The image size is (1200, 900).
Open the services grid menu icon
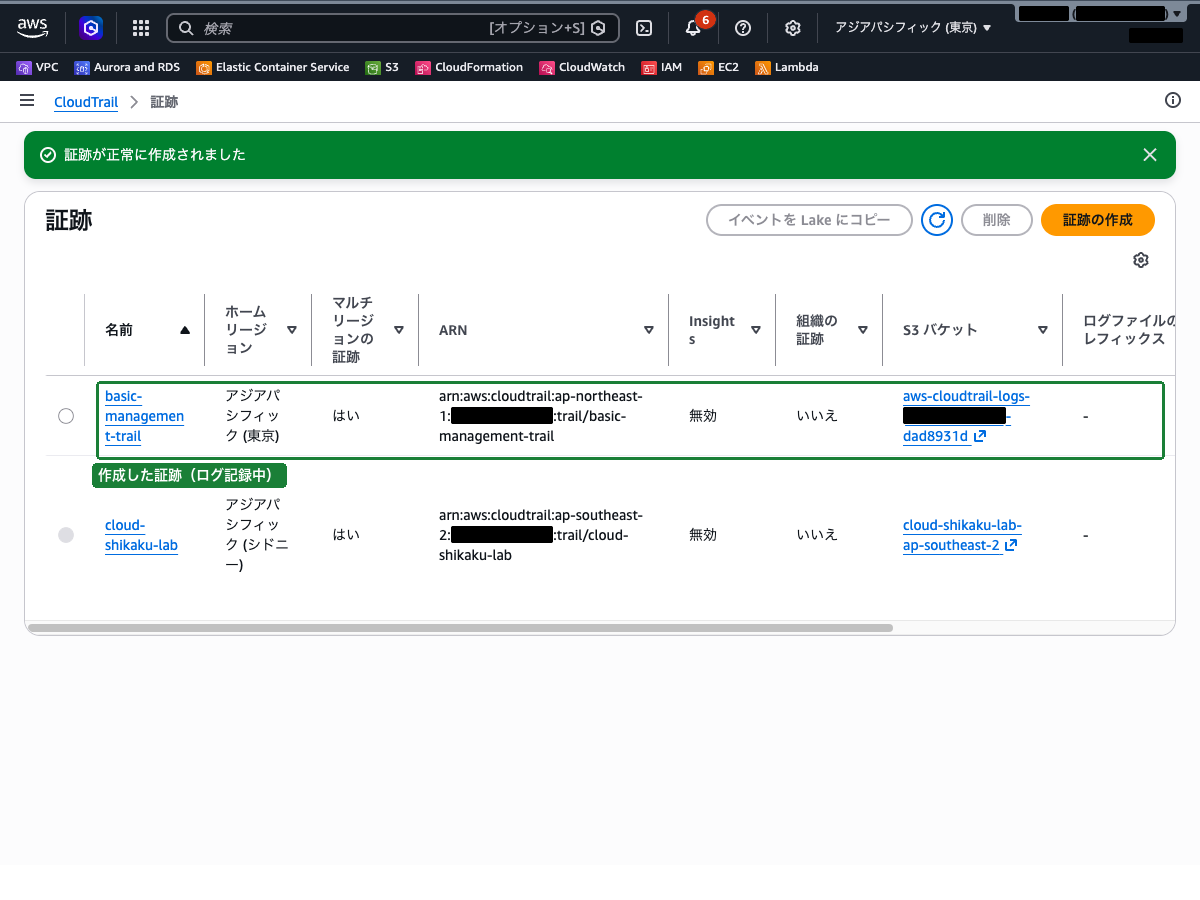pyautogui.click(x=141, y=28)
